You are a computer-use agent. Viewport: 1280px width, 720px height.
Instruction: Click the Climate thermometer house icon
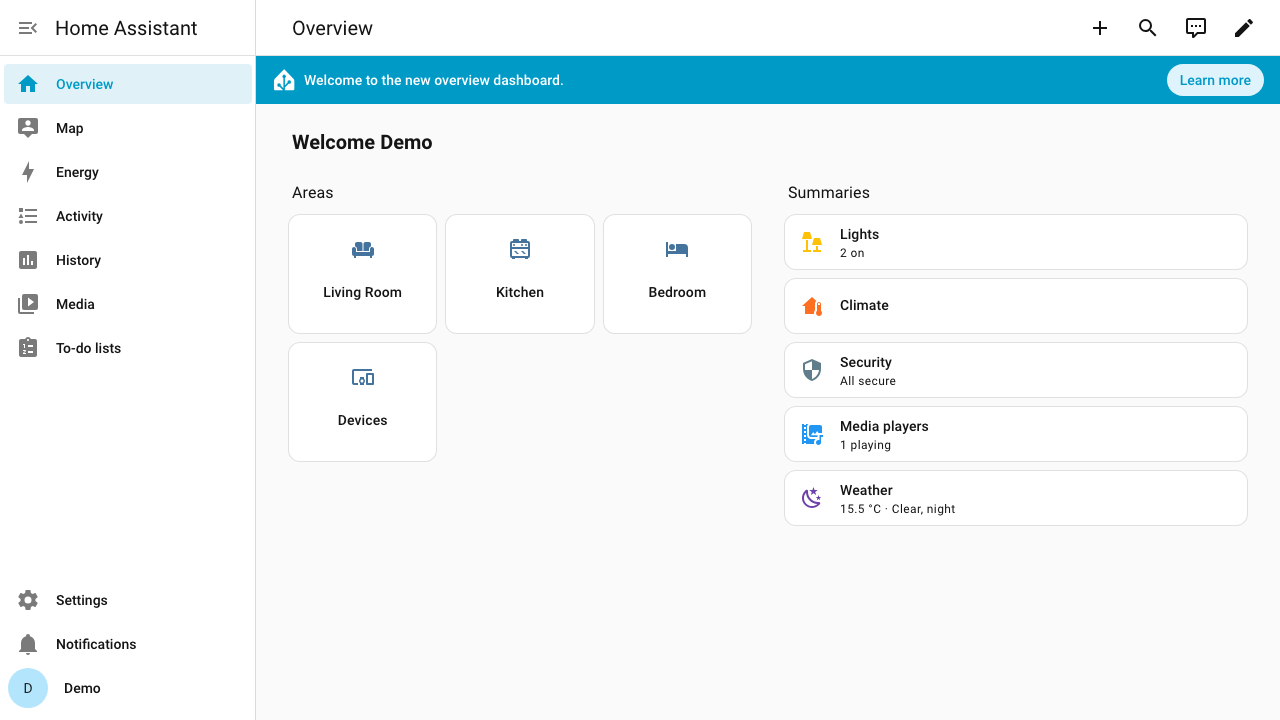812,306
